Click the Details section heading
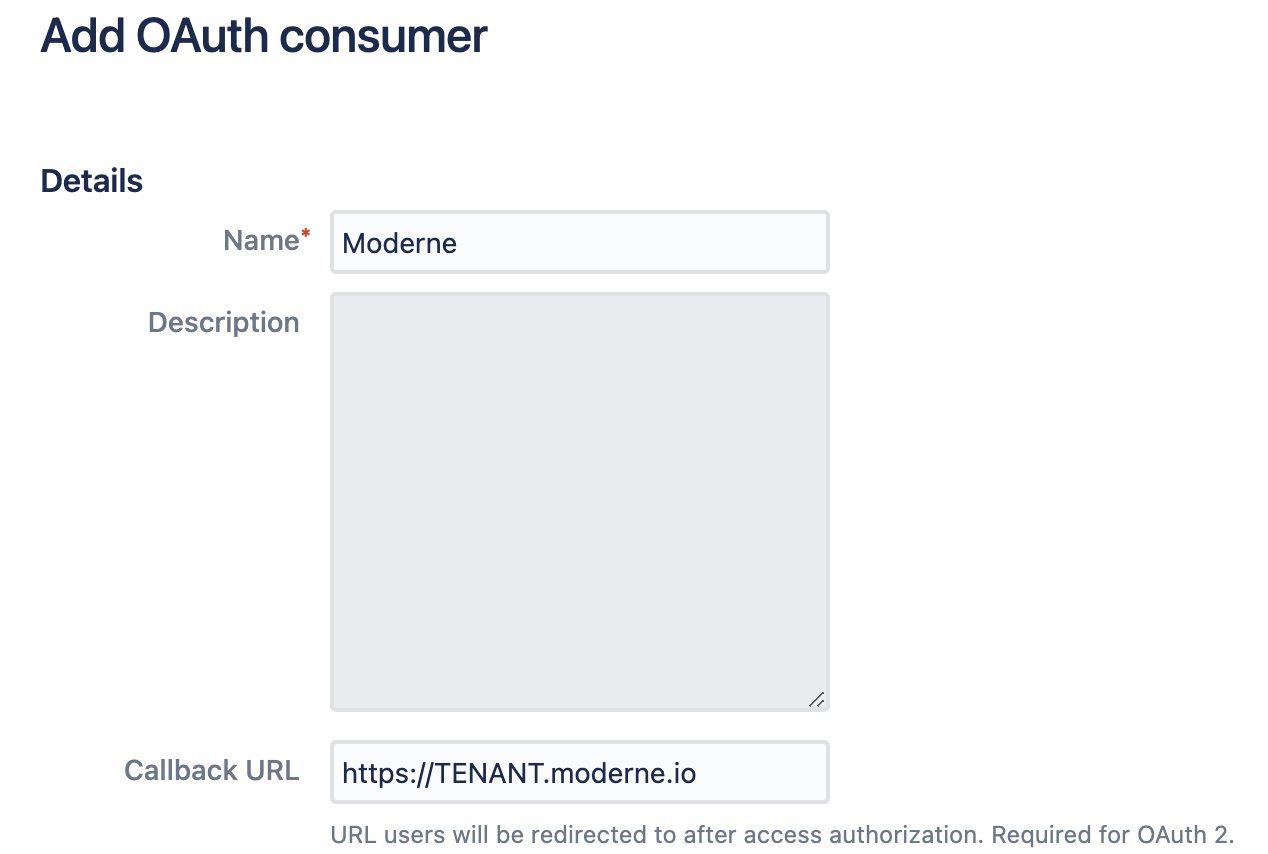Image resolution: width=1268 pixels, height=854 pixels. pyautogui.click(x=92, y=182)
